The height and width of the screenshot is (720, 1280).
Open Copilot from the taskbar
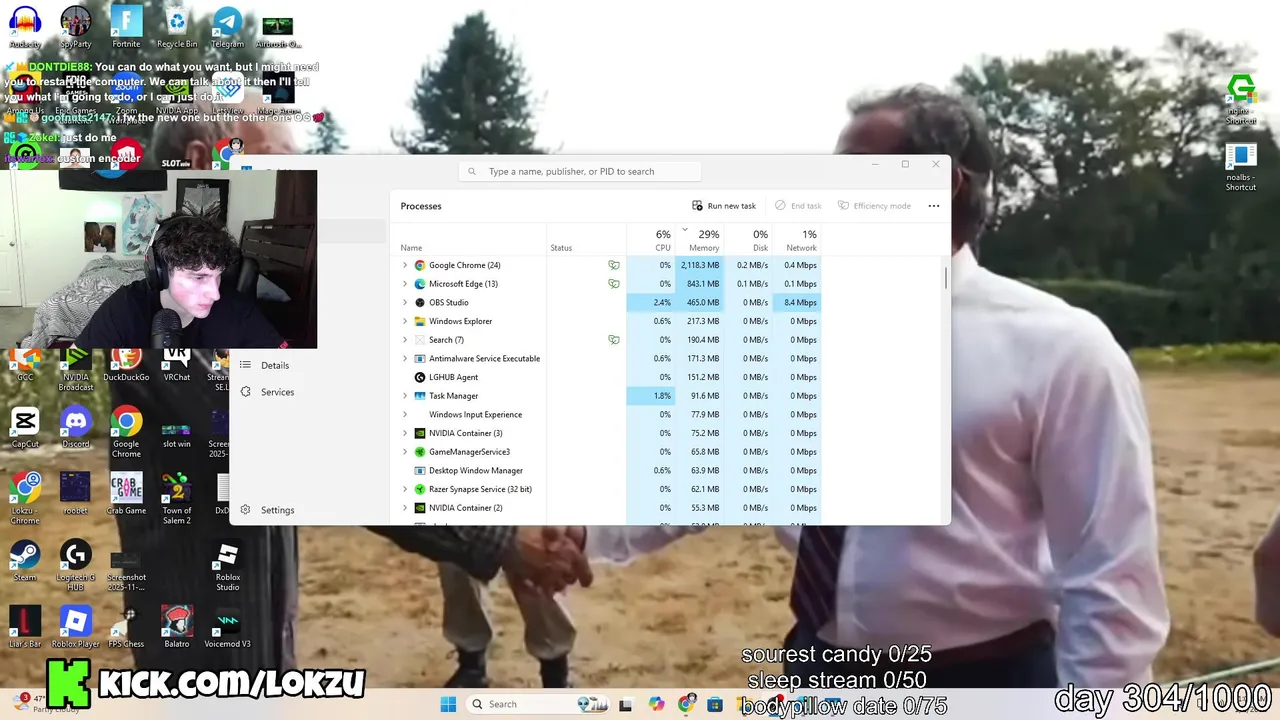point(656,704)
